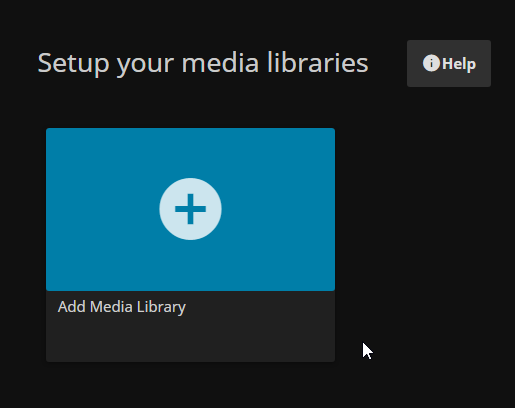Click the Setup your media libraries heading
The width and height of the screenshot is (515, 408).
point(203,63)
